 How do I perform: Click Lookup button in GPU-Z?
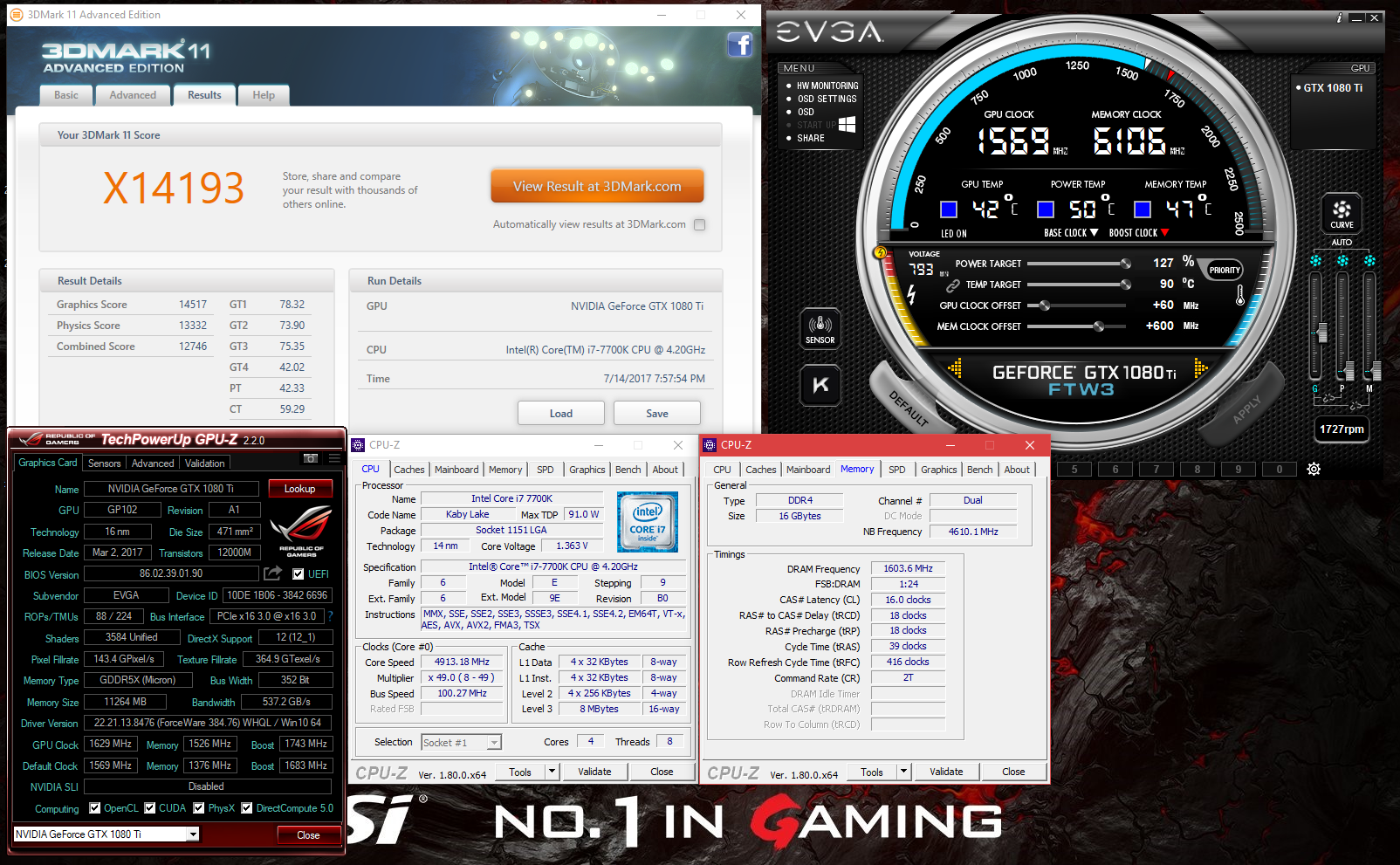click(300, 489)
